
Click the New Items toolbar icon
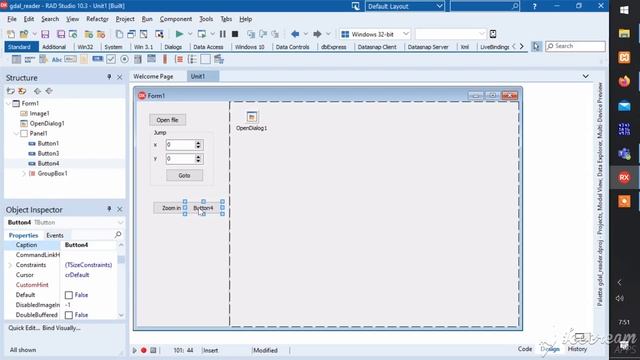pos(11,34)
